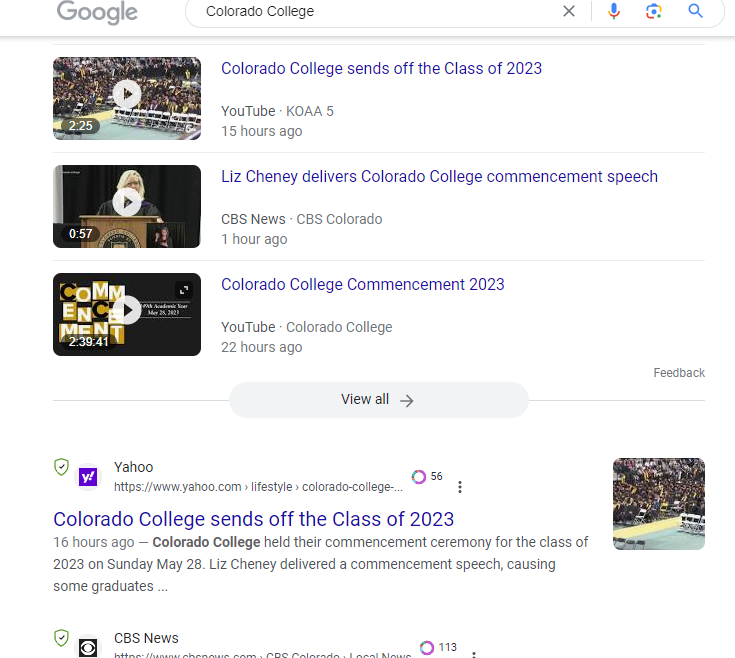The height and width of the screenshot is (658, 735).
Task: Click the Yahoo URL breadcrumb text
Action: [258, 487]
